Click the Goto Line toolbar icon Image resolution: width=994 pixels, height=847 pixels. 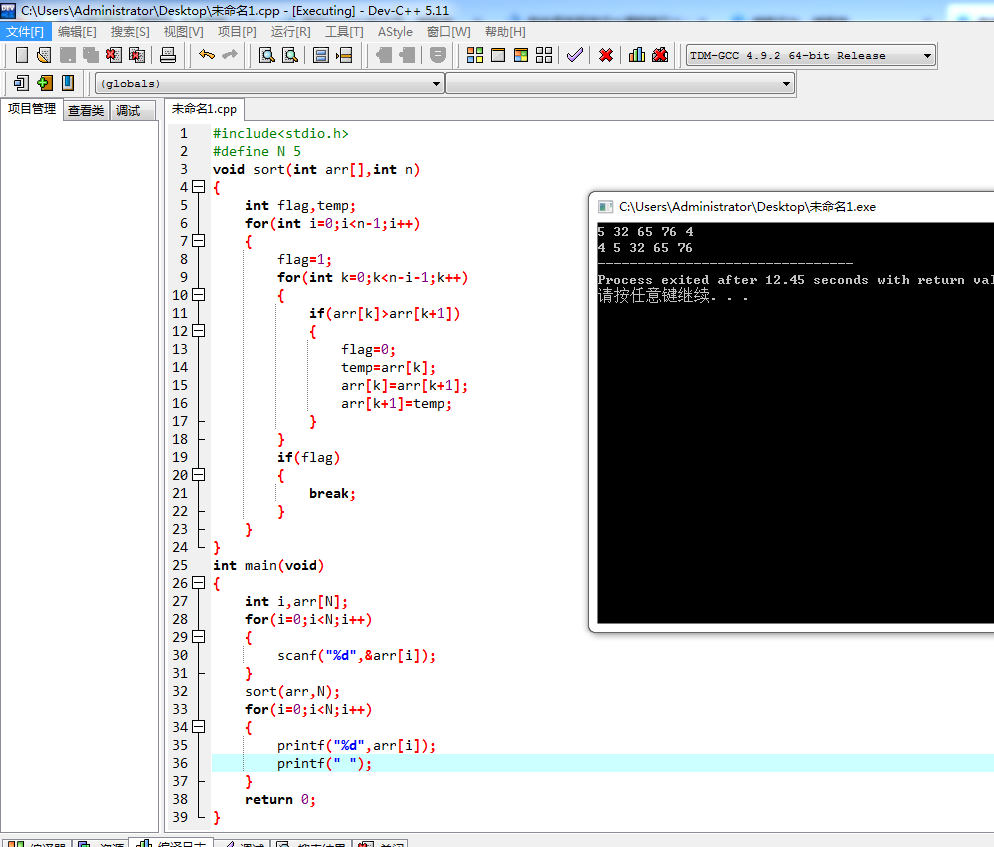coord(344,55)
